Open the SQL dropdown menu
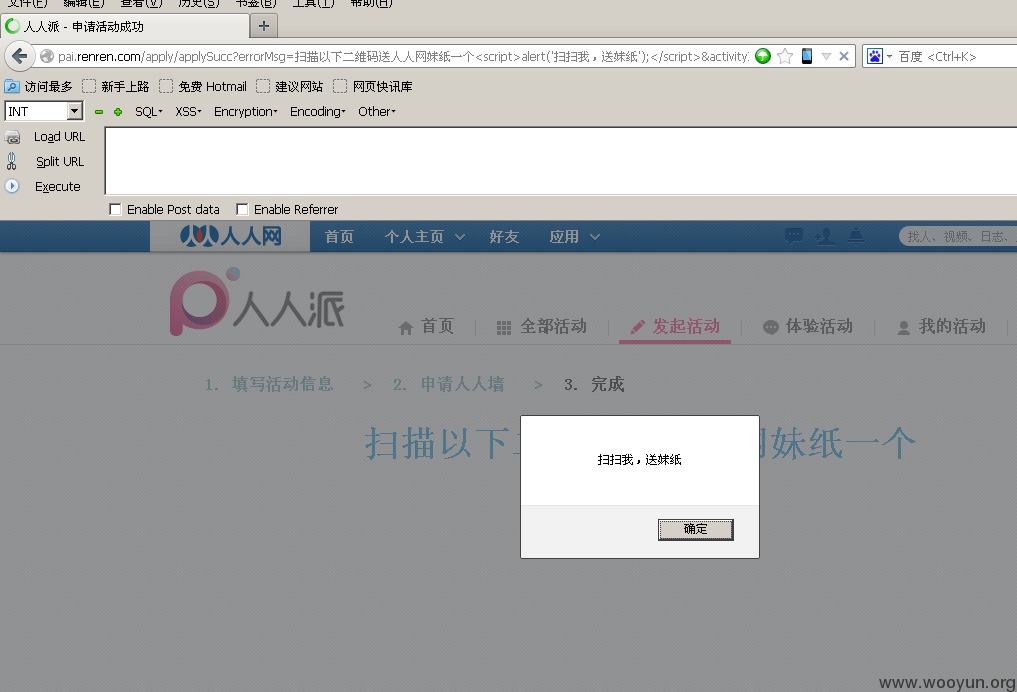Viewport: 1017px width, 692px height. (x=149, y=112)
